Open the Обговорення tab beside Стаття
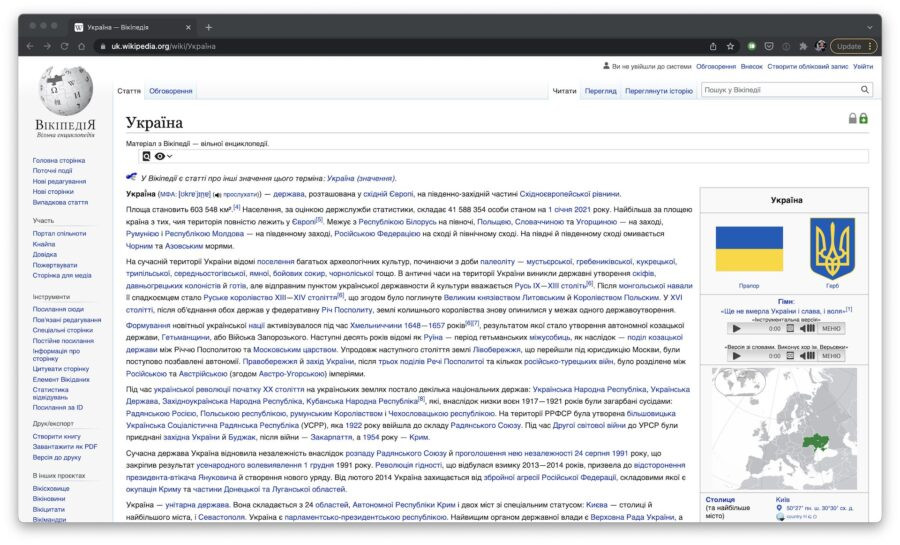This screenshot has height=545, width=900. (170, 91)
